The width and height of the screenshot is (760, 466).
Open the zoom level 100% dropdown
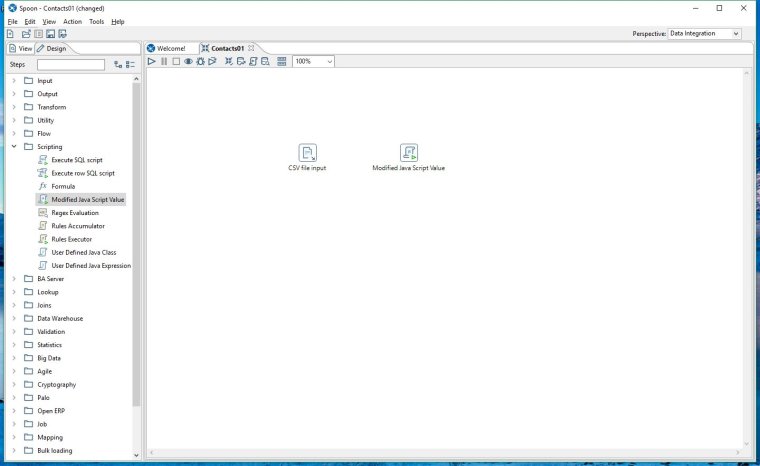314,61
